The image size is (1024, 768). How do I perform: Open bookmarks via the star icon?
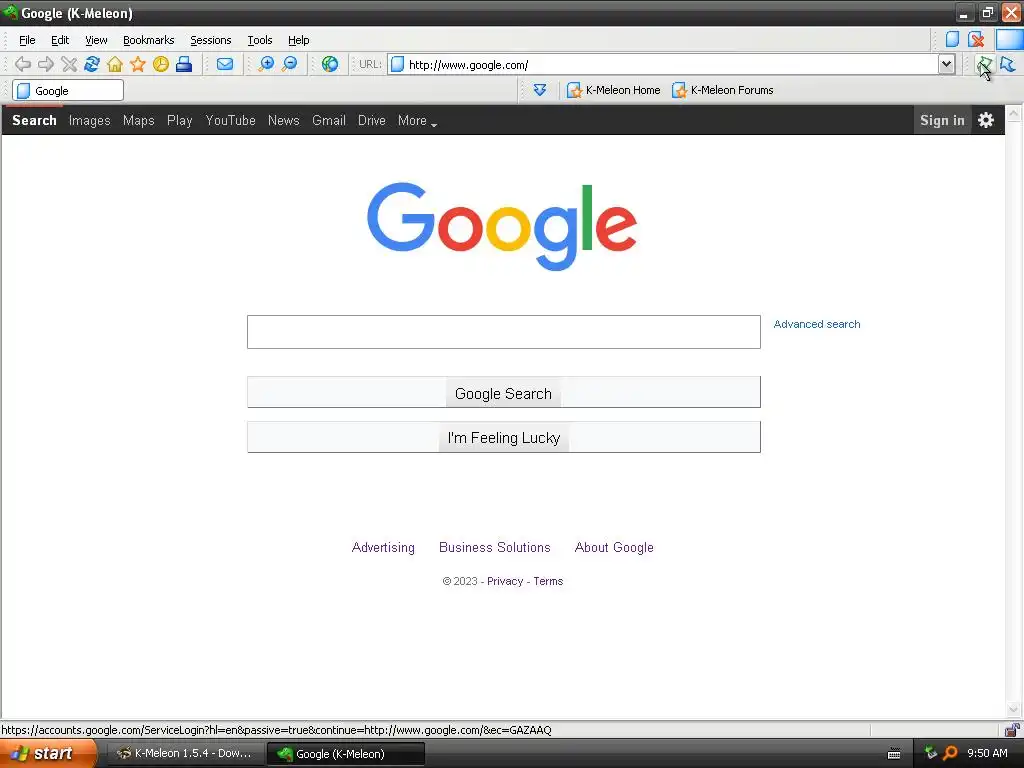[x=138, y=64]
